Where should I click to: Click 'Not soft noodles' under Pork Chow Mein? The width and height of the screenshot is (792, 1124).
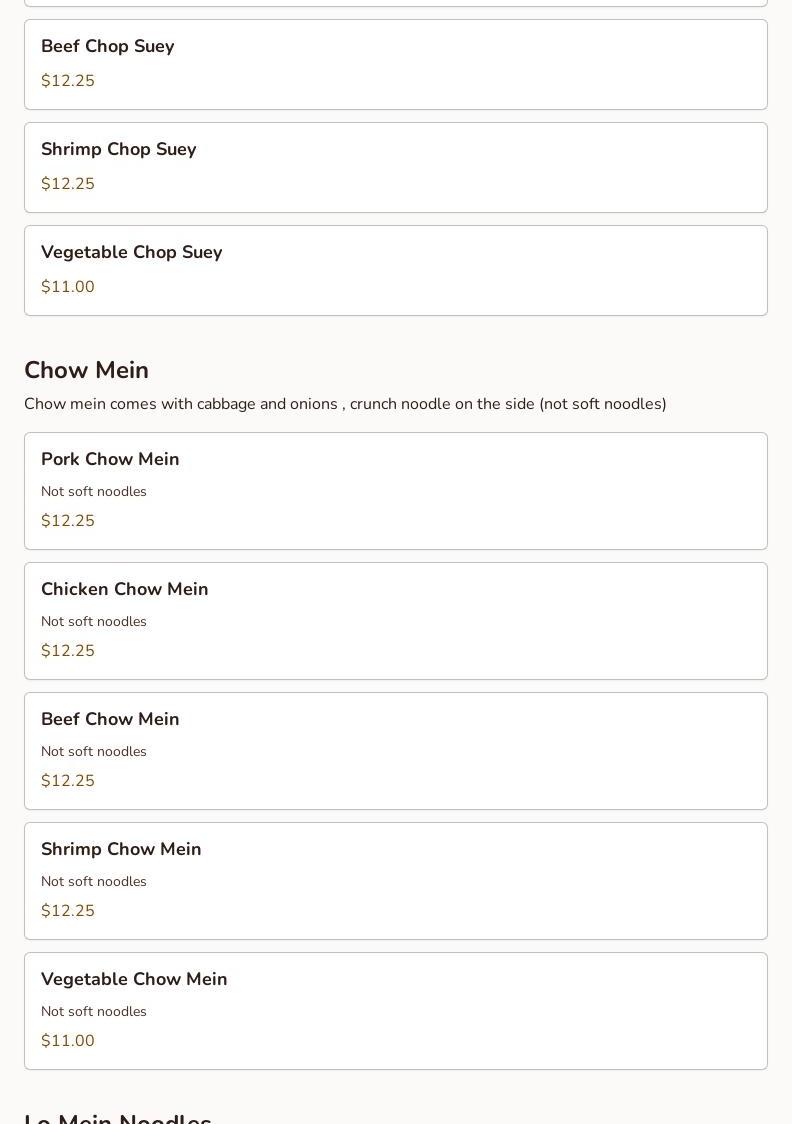point(94,491)
